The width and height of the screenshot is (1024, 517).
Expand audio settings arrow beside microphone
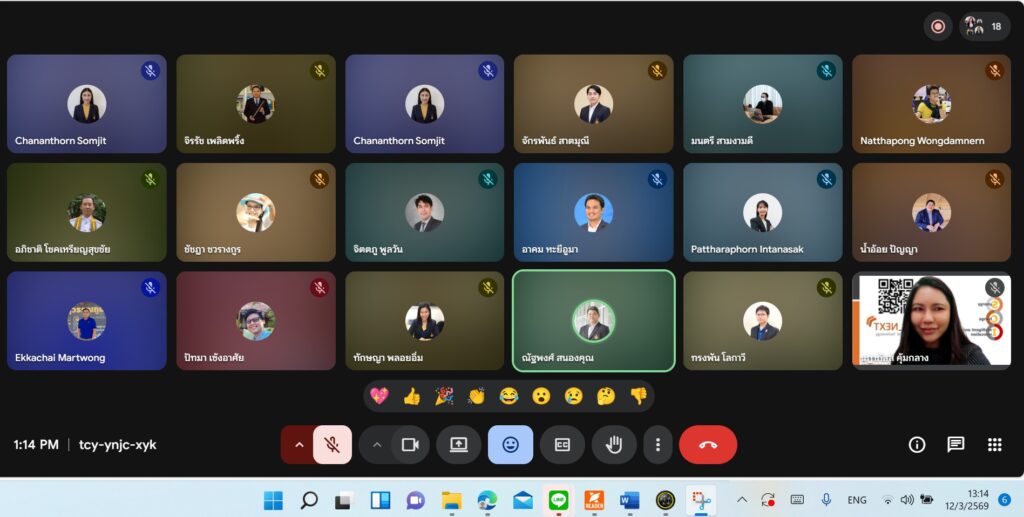pos(298,445)
